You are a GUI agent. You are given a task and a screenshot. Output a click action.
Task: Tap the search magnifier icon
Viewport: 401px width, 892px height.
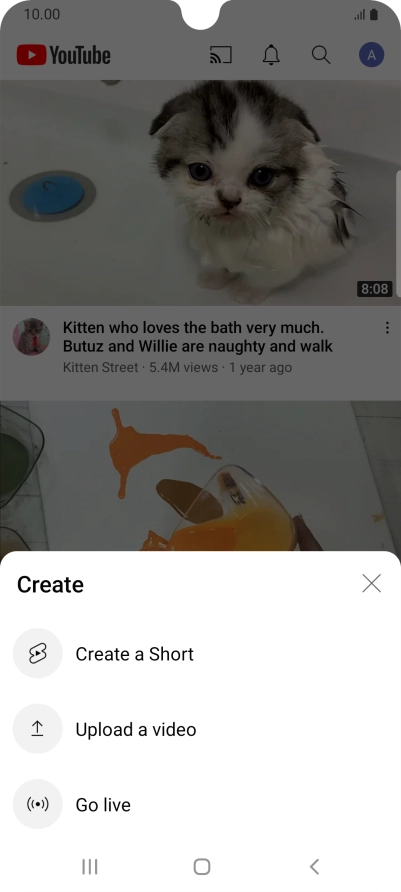[321, 55]
